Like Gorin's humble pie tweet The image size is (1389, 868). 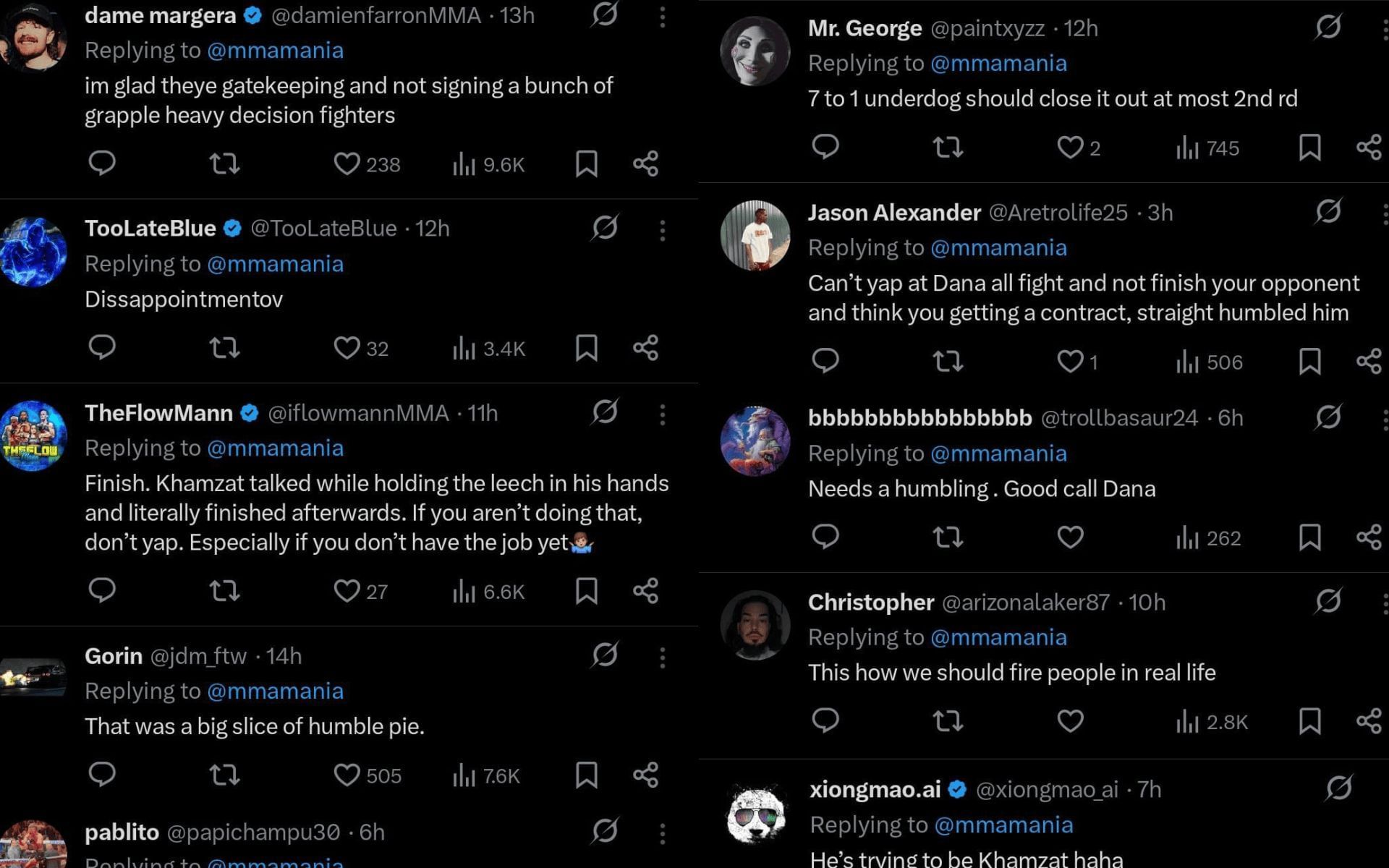347,775
